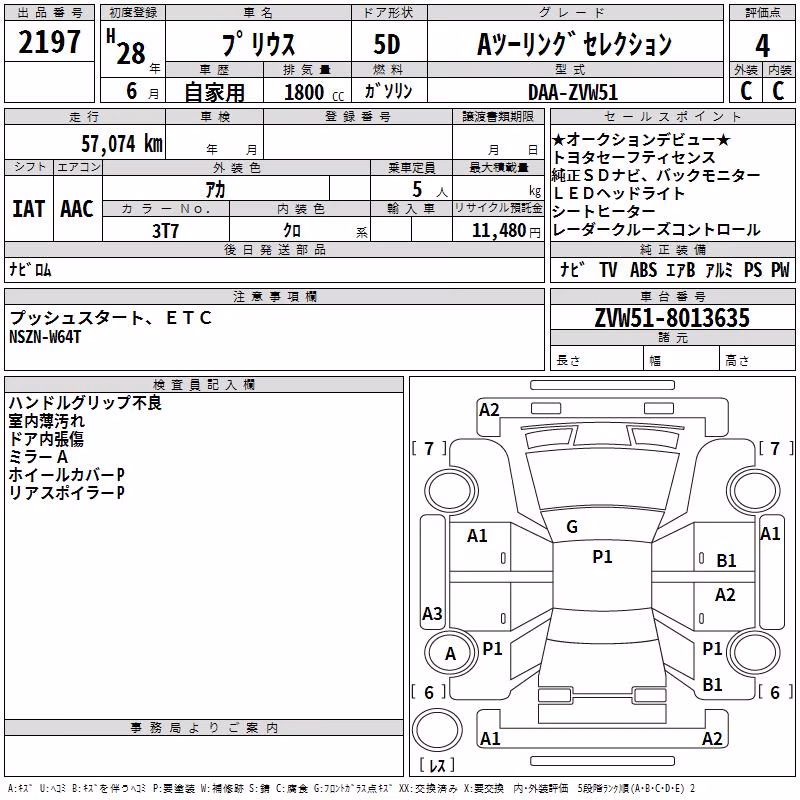Select the "事務局よりご案内" section header
Viewport: 800px width, 800px height.
click(204, 728)
